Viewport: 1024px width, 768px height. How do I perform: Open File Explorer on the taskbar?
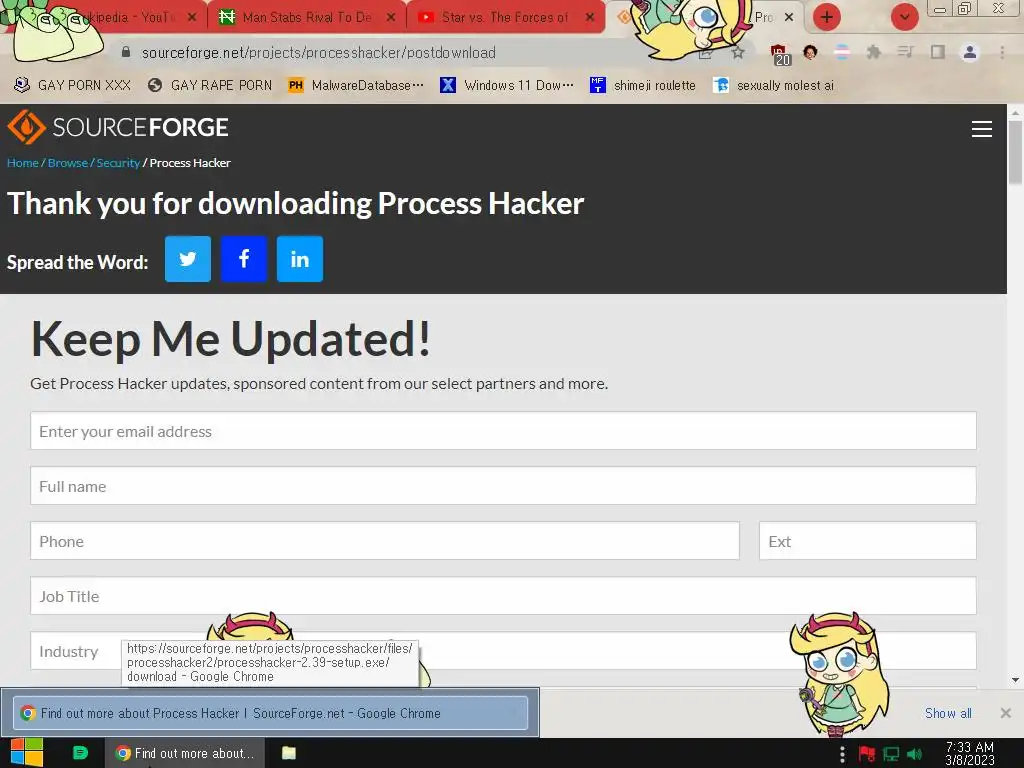tap(289, 753)
